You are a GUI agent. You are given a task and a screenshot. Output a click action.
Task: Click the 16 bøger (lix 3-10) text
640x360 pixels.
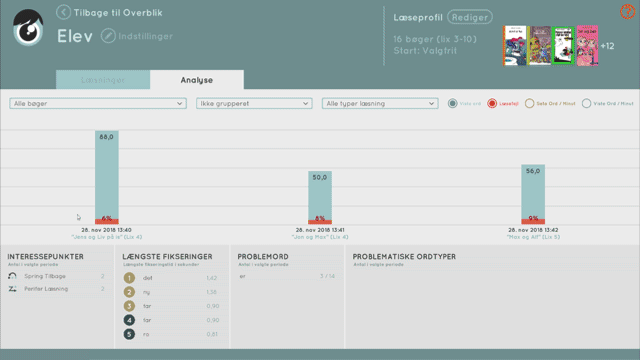(435, 39)
